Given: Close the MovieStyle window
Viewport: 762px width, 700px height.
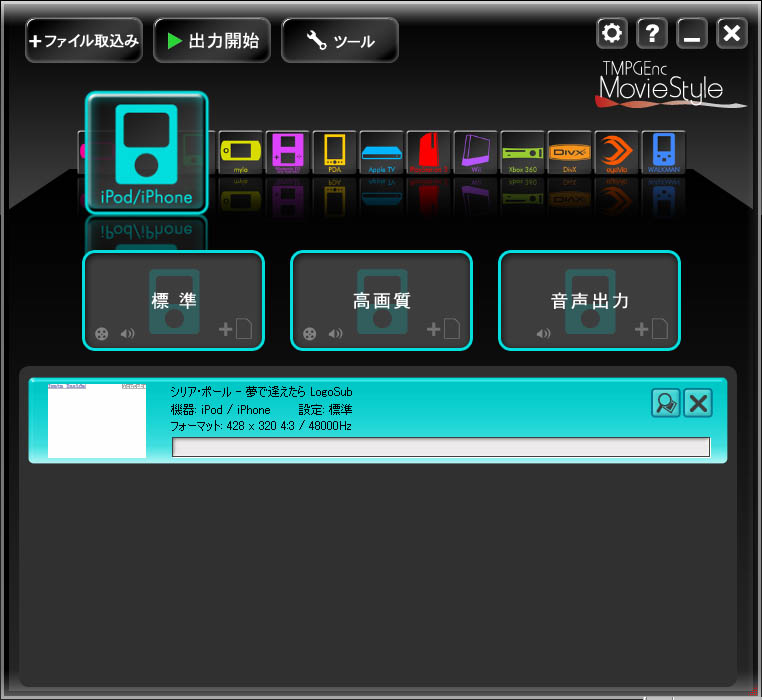Looking at the screenshot, I should click(732, 34).
